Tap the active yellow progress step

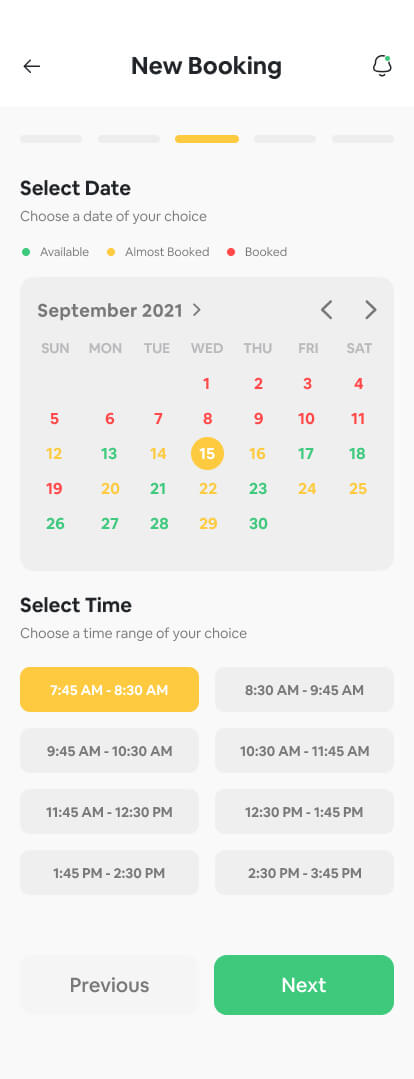pos(207,139)
